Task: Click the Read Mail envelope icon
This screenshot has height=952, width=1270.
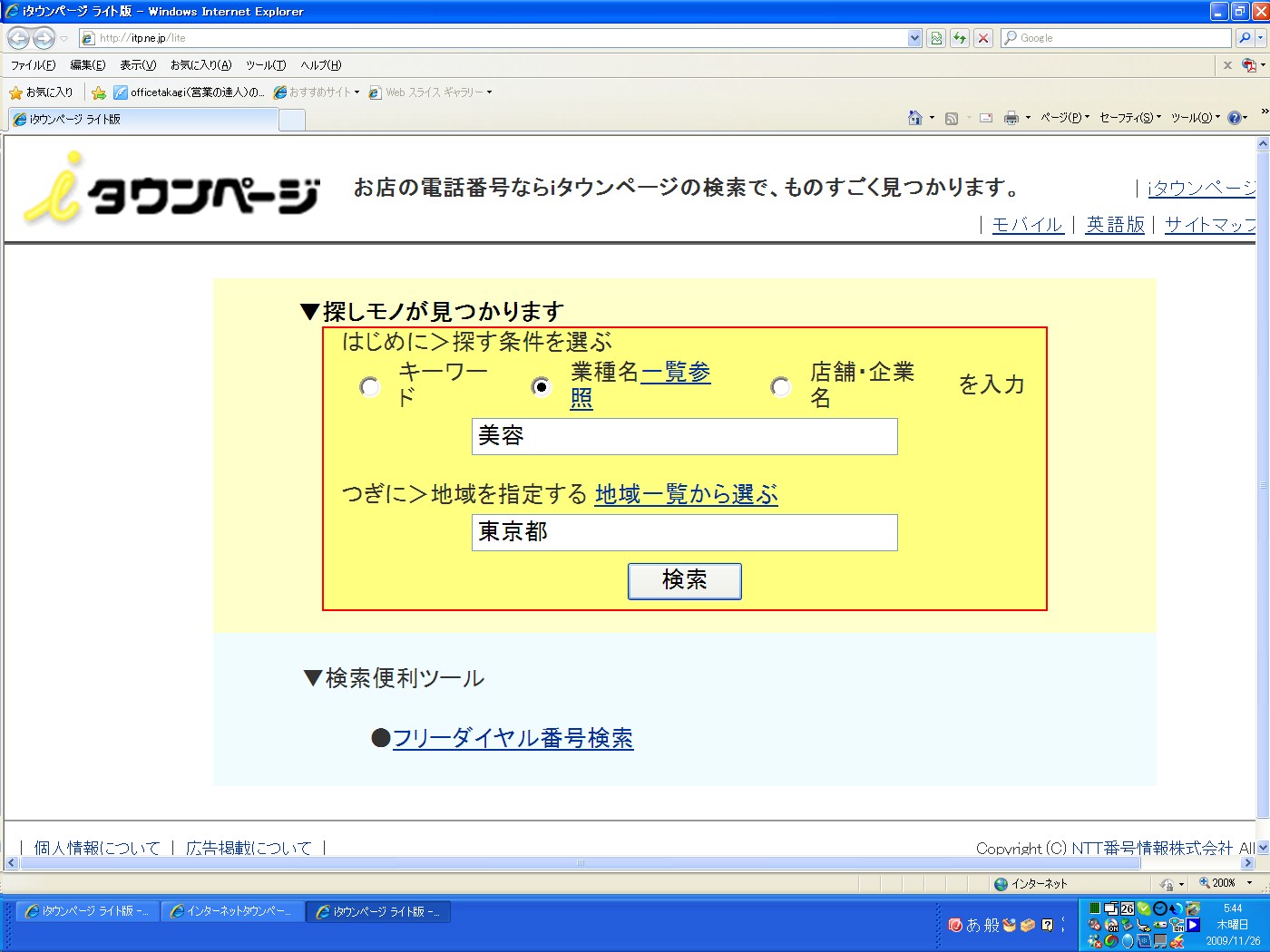Action: [986, 118]
